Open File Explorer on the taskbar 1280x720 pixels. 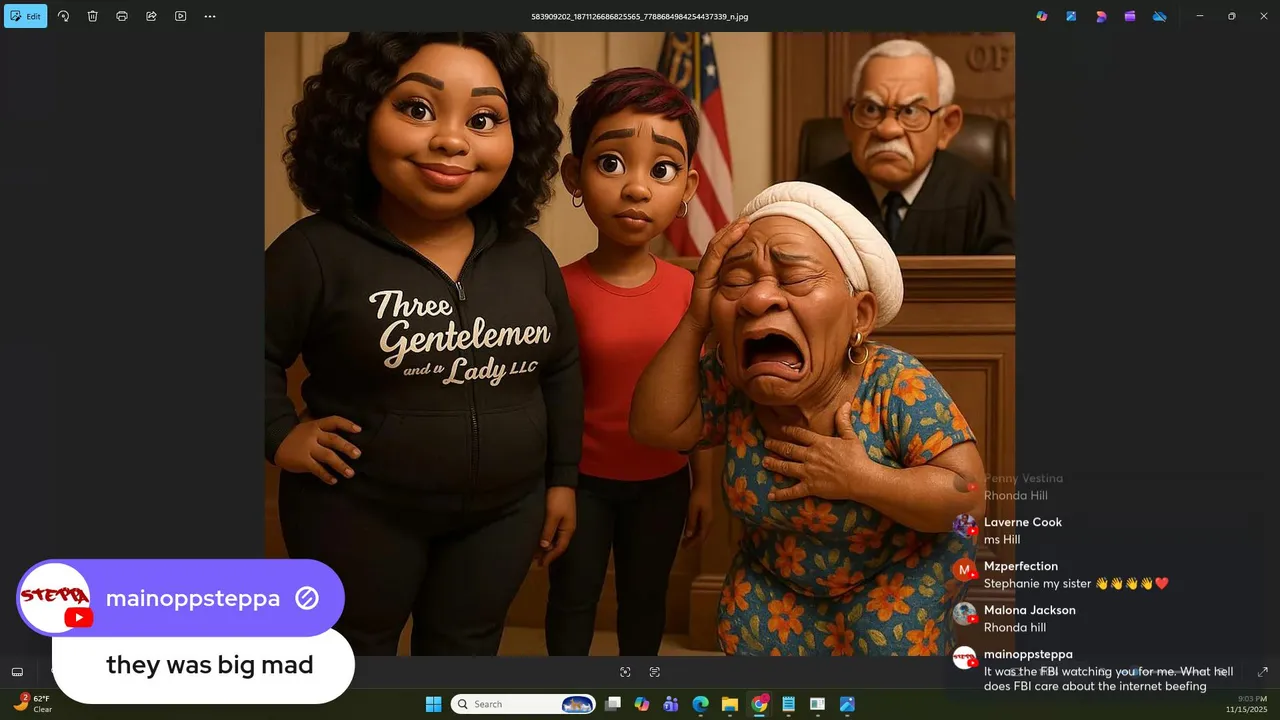point(730,704)
